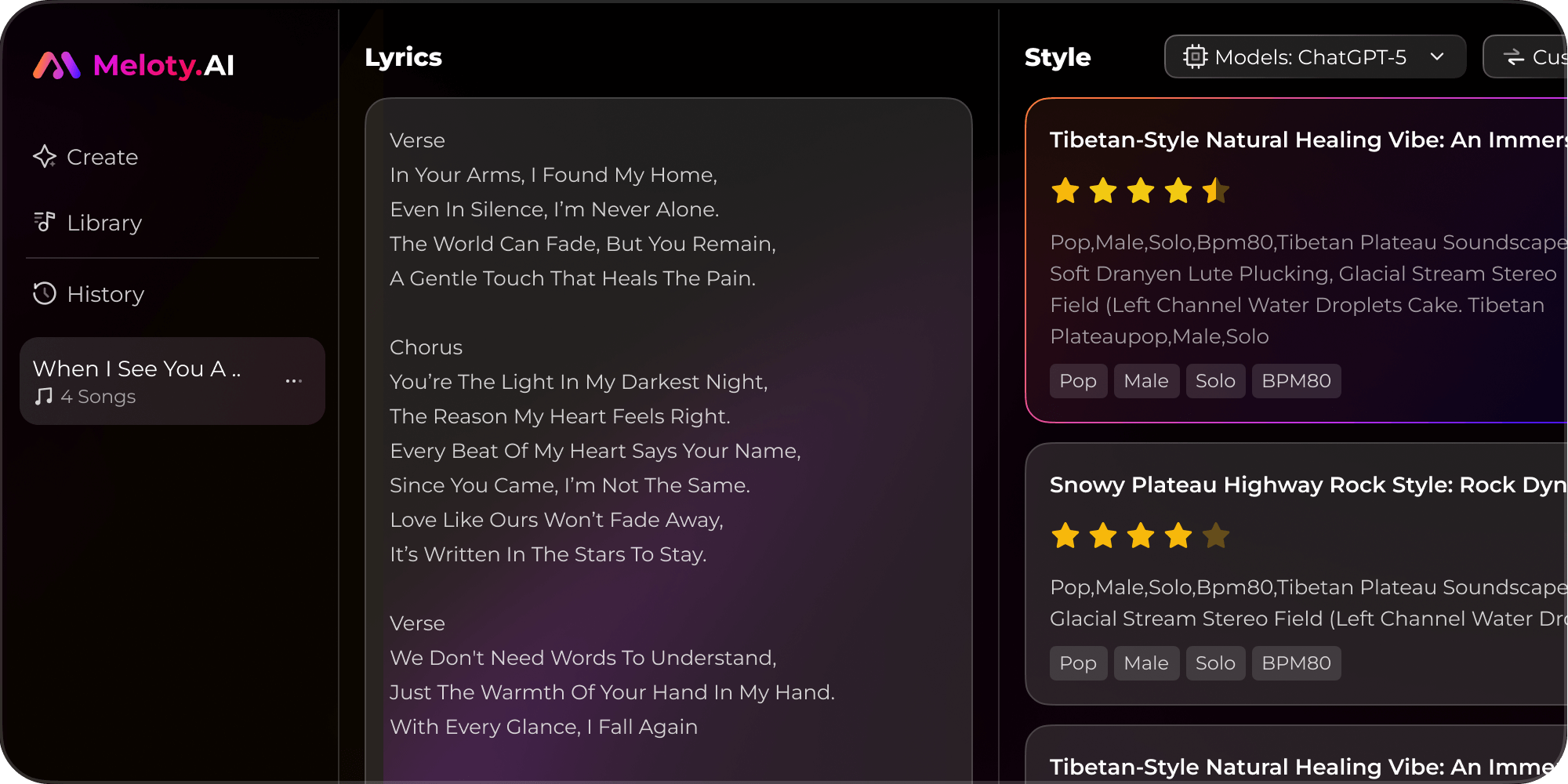Click the chip icon in Models selector

(1195, 57)
